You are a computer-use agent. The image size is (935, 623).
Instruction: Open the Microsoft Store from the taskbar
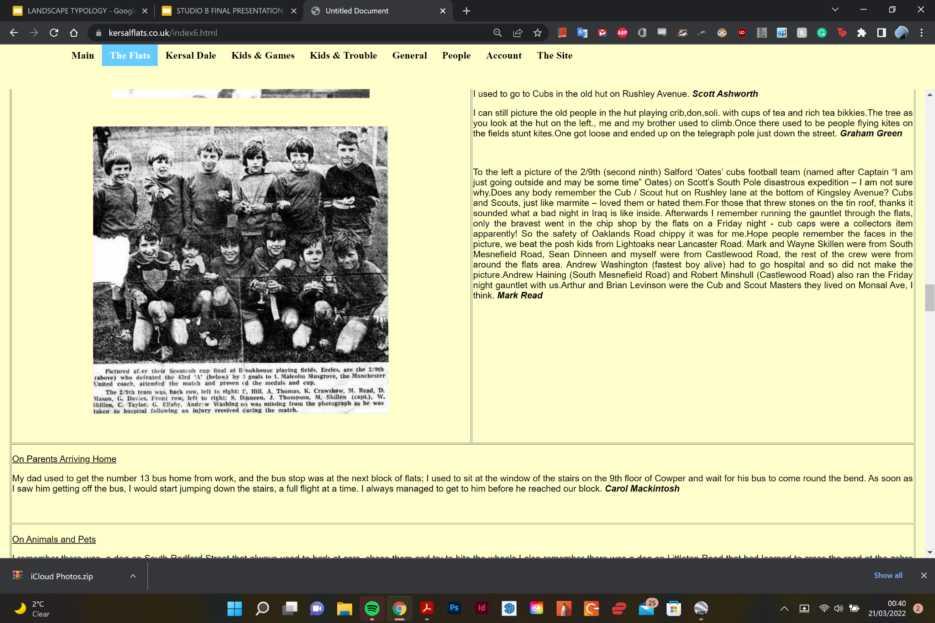pyautogui.click(x=674, y=608)
